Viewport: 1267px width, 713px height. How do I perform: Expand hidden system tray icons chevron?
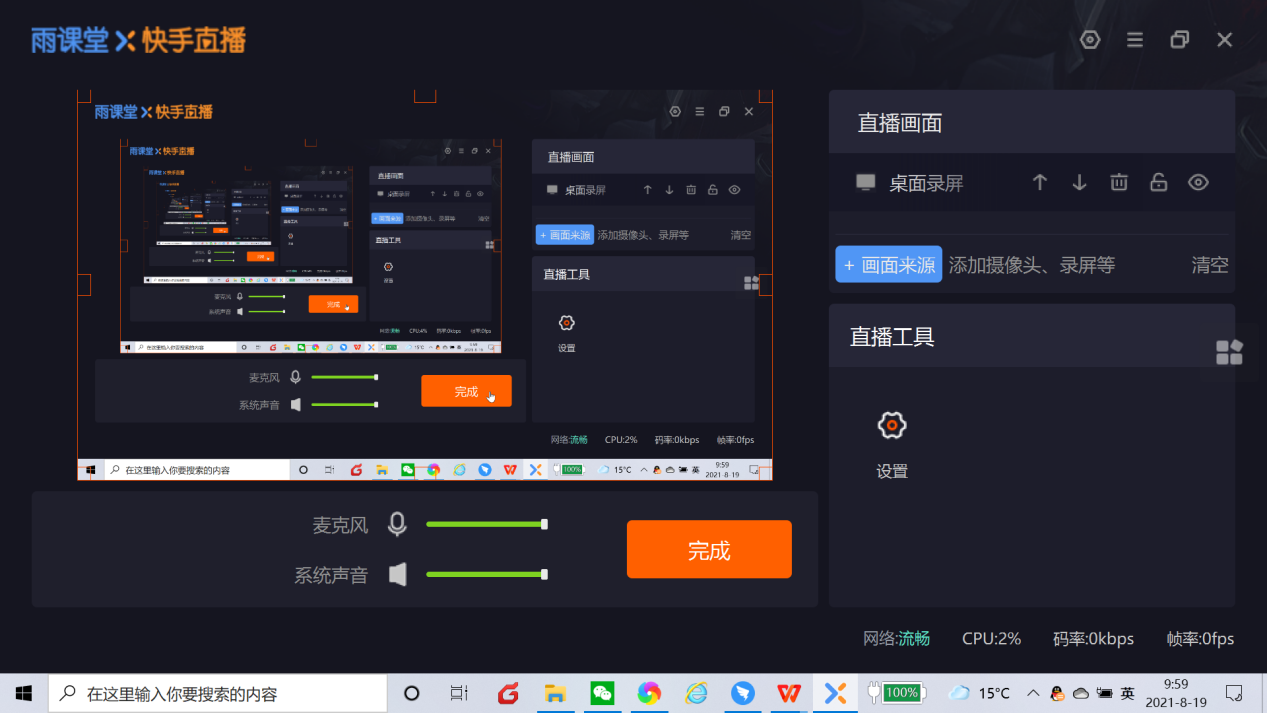click(x=1032, y=693)
